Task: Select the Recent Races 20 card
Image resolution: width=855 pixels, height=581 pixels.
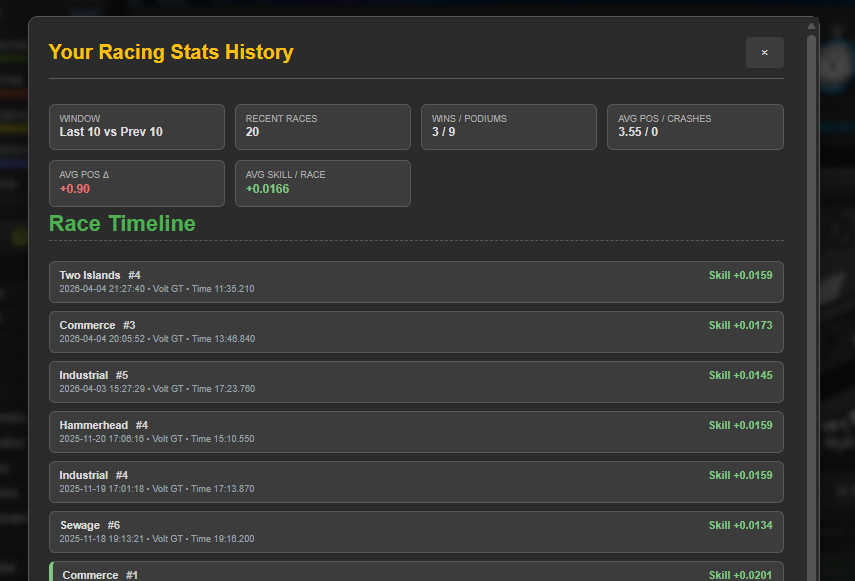Action: tap(323, 127)
